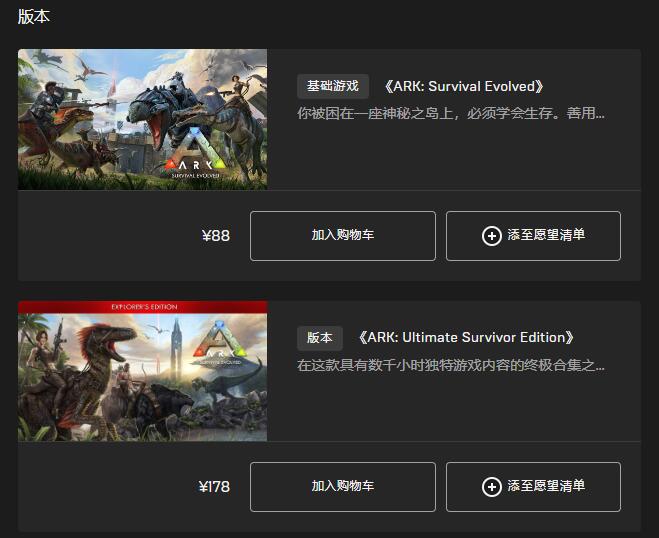Select the 添至愿望清单 label for the ¥88 game
This screenshot has width=659, height=538.
tap(546, 235)
